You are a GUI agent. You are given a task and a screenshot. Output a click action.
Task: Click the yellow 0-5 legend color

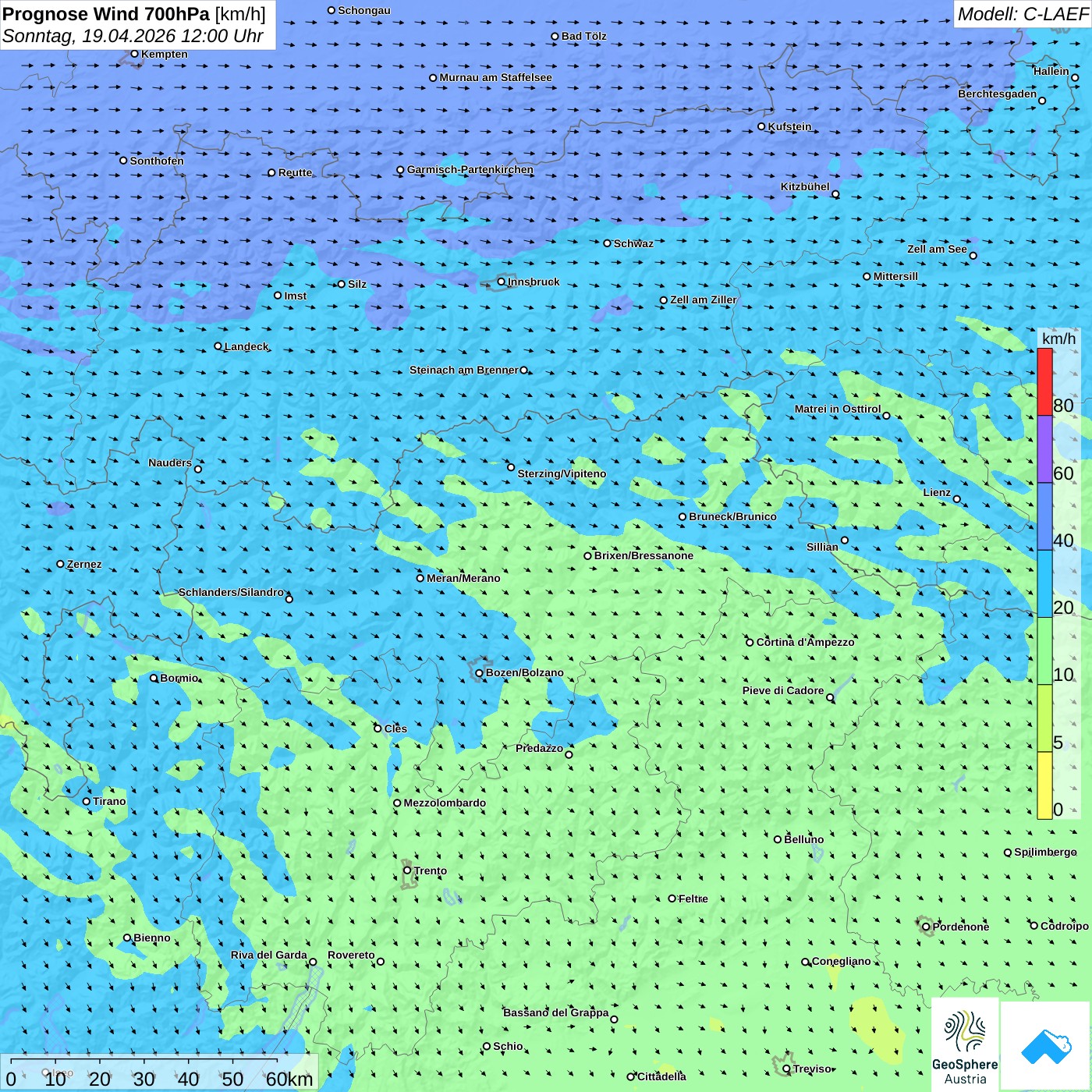click(1044, 785)
